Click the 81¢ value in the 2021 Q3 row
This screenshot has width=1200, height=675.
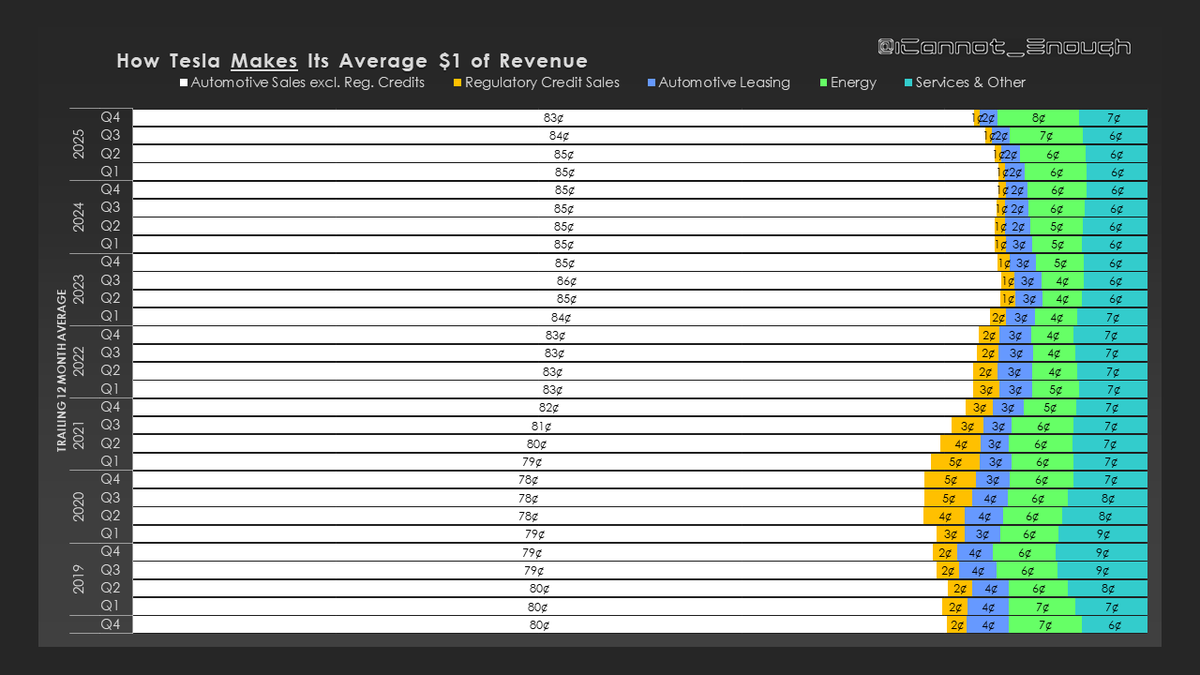541,426
